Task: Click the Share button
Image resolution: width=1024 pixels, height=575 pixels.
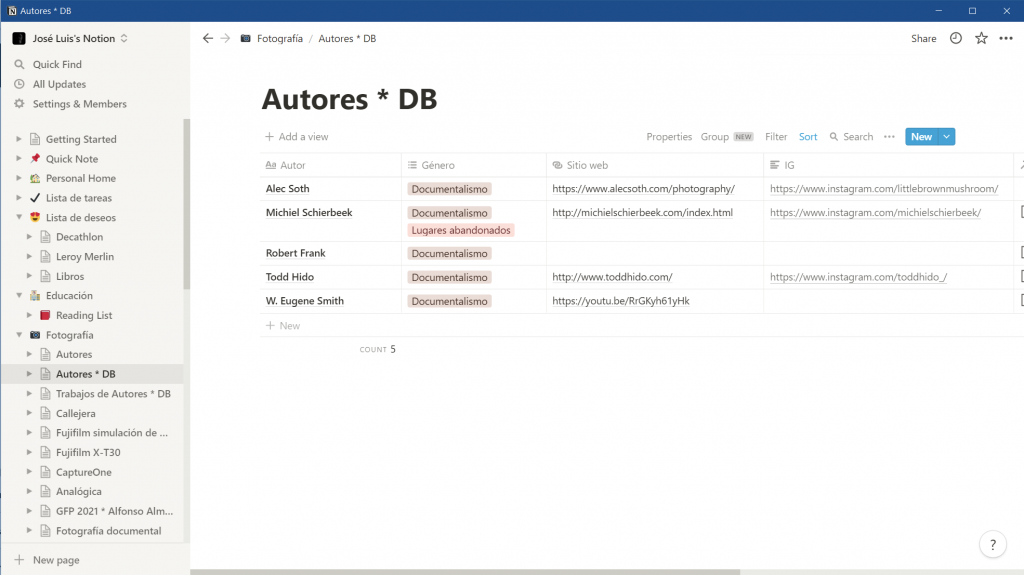Action: point(923,39)
